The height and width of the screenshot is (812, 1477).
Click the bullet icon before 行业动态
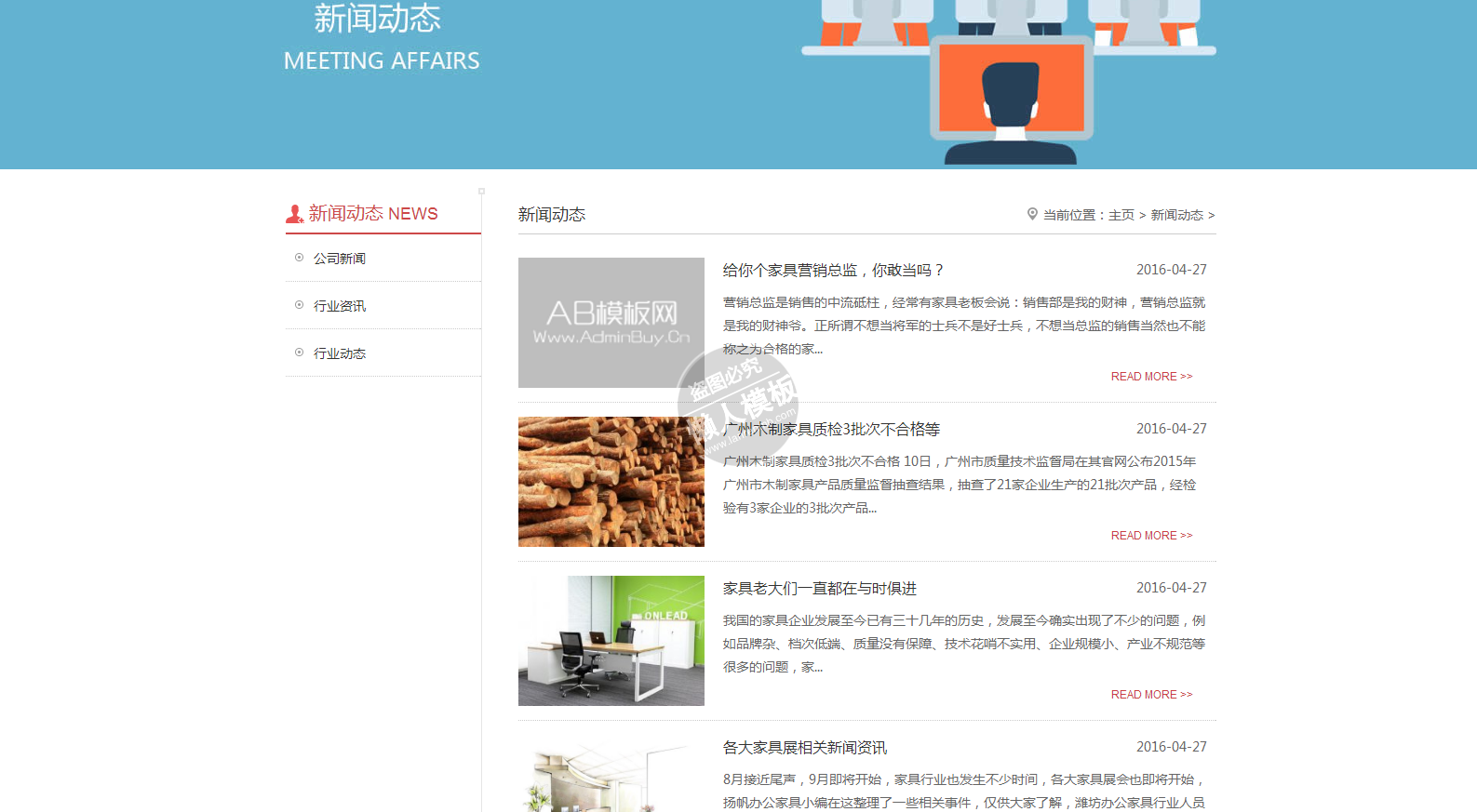pos(299,353)
